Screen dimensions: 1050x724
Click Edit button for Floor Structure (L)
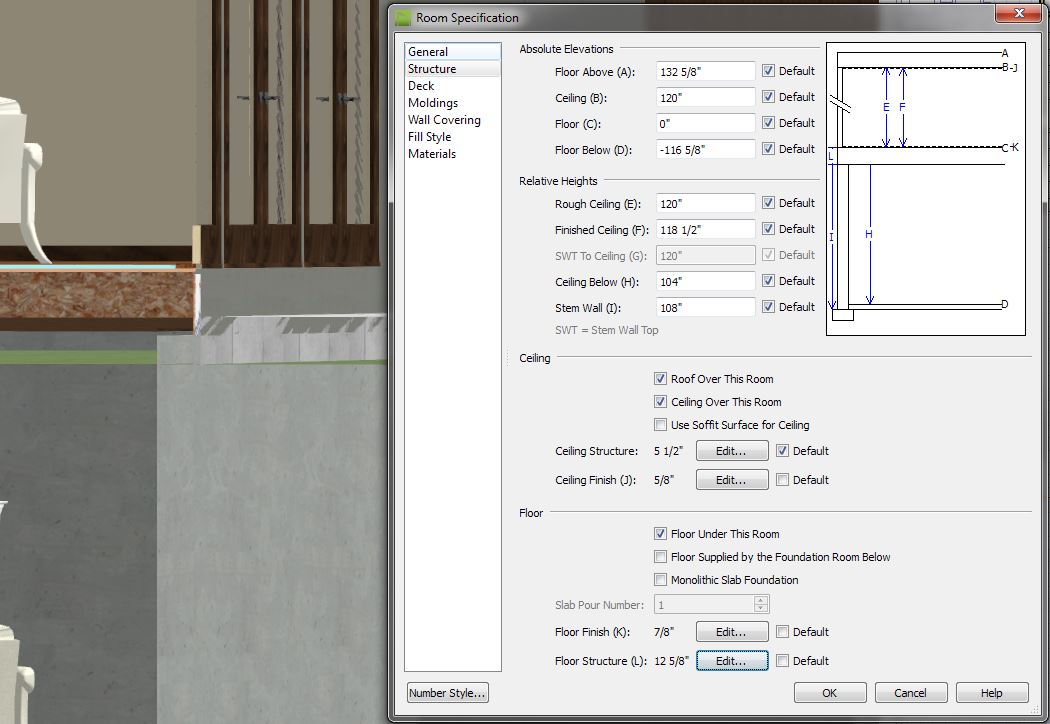732,661
